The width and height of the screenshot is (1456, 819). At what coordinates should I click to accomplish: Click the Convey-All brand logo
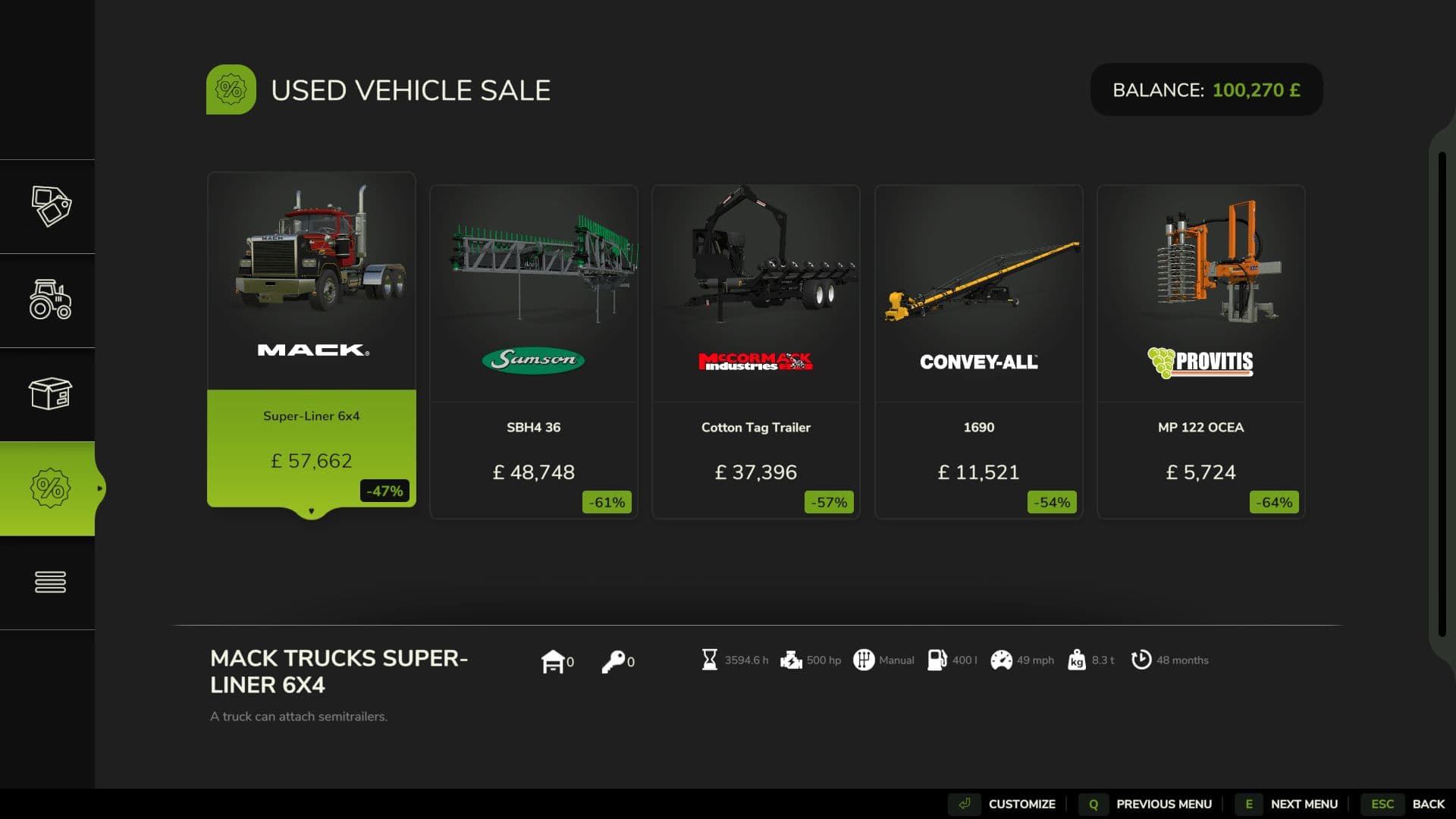tap(979, 362)
